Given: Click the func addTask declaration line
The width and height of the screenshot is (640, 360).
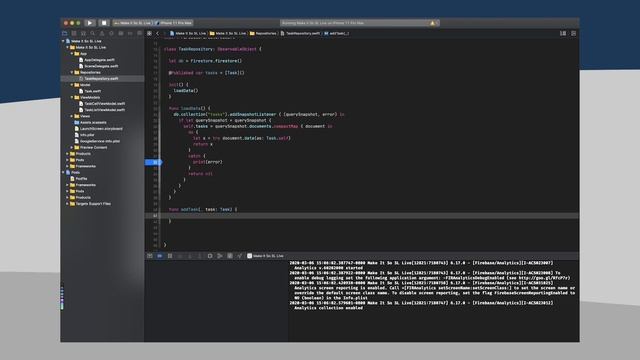Looking at the screenshot, I should tap(203, 209).
